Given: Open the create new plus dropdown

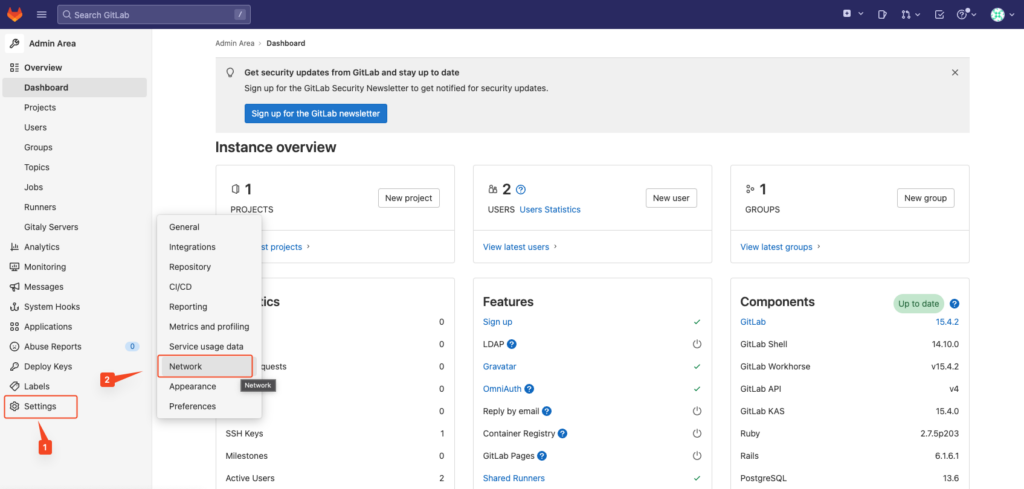Looking at the screenshot, I should point(853,14).
